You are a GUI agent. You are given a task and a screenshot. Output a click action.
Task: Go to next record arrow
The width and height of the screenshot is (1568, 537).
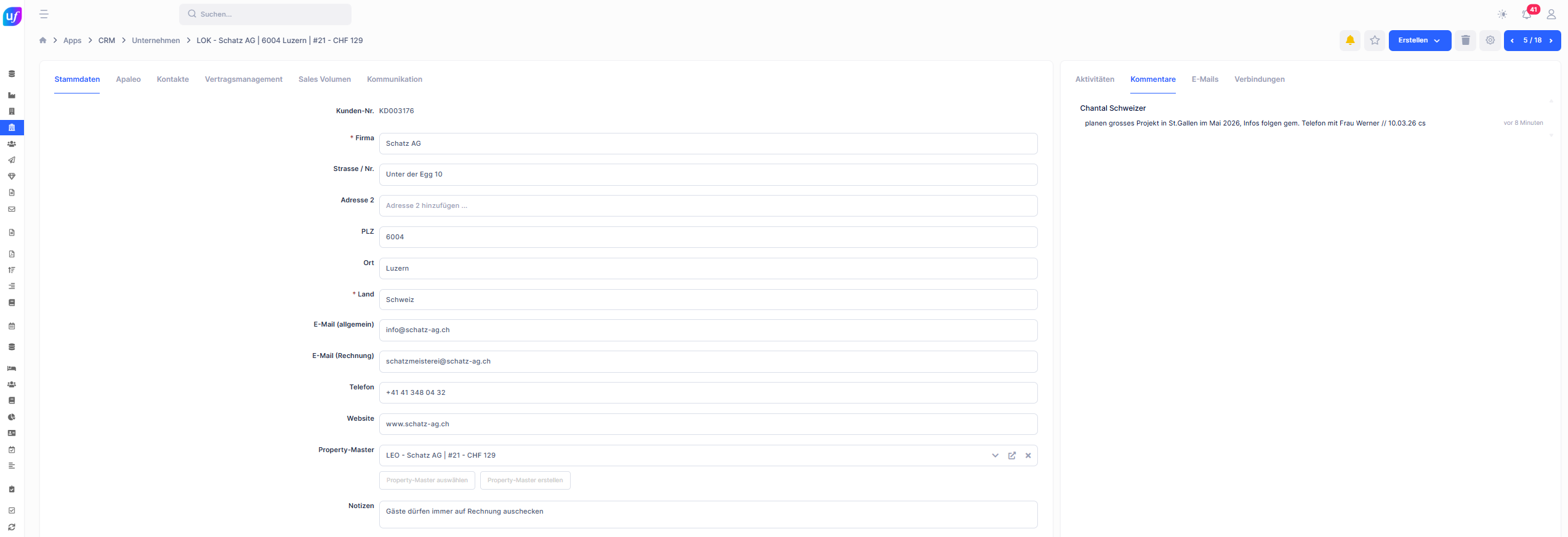coord(1551,41)
